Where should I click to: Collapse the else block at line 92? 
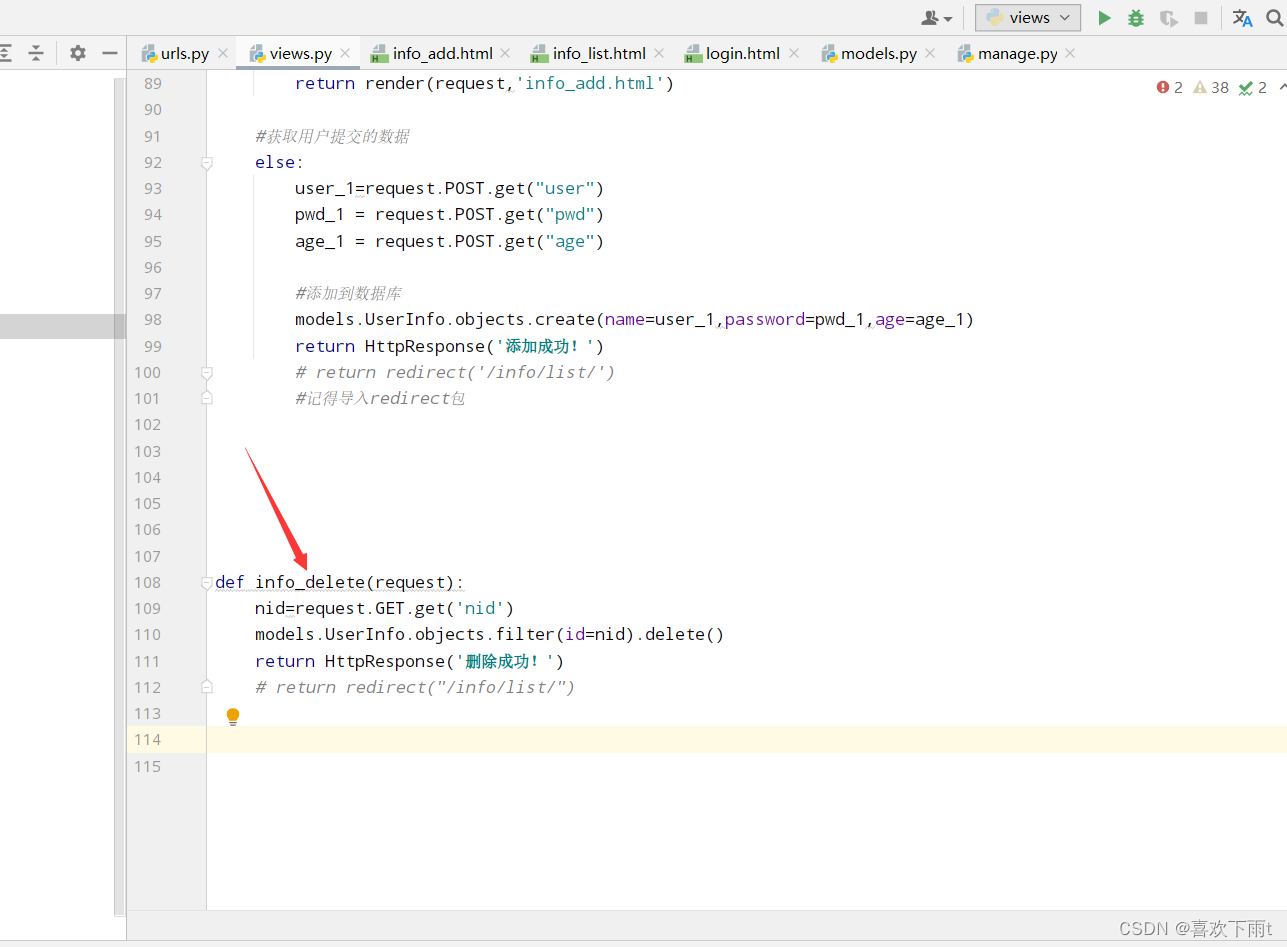click(x=207, y=162)
